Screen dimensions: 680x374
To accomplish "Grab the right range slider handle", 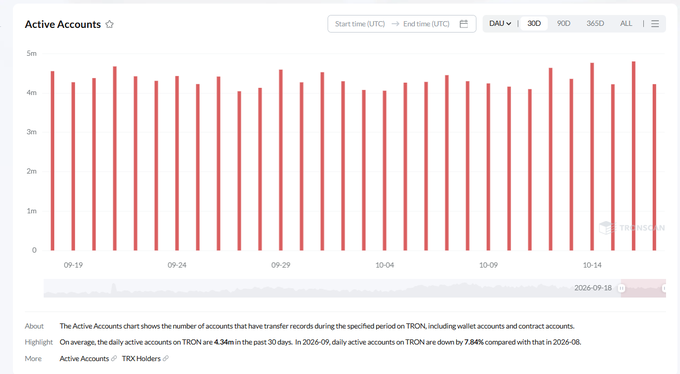I will click(x=664, y=288).
